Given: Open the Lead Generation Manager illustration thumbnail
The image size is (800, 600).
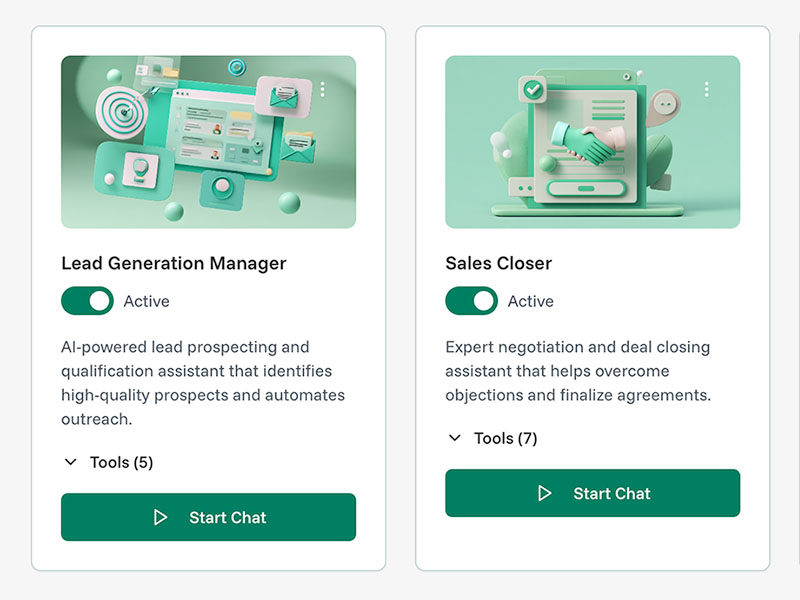Looking at the screenshot, I should click(x=208, y=142).
